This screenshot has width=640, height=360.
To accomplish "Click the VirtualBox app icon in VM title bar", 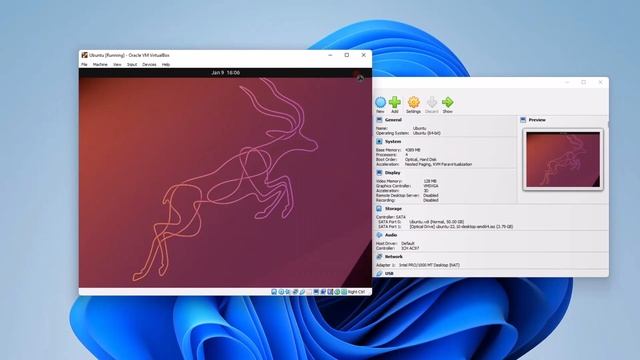I will coord(84,55).
